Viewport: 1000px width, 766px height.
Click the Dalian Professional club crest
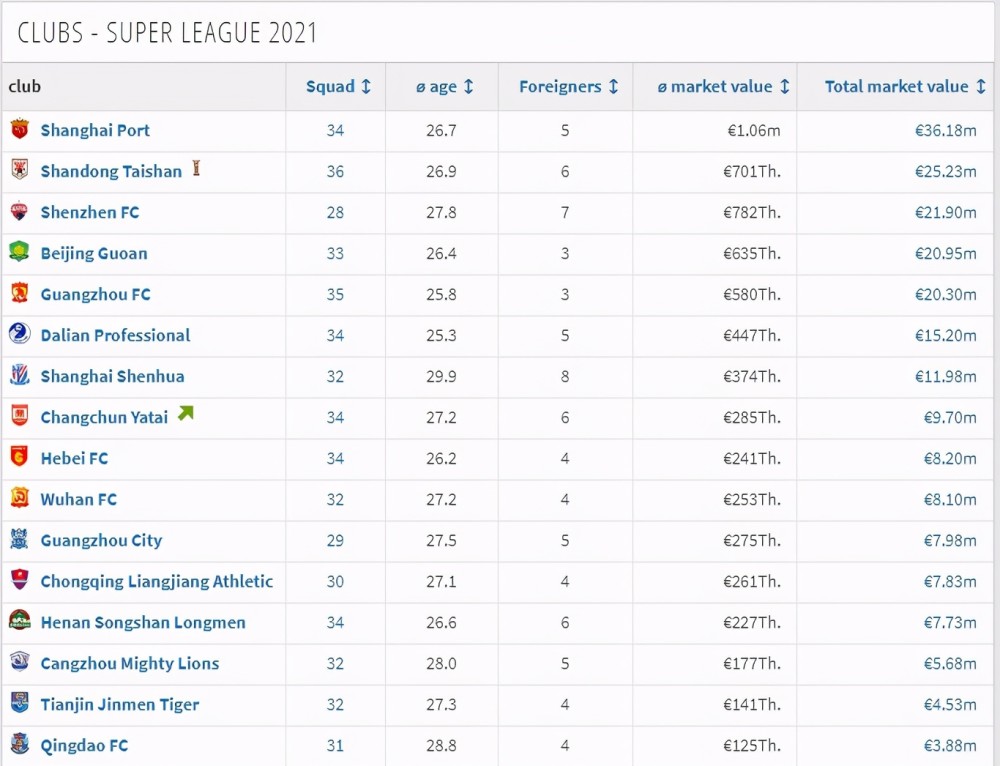[20, 334]
